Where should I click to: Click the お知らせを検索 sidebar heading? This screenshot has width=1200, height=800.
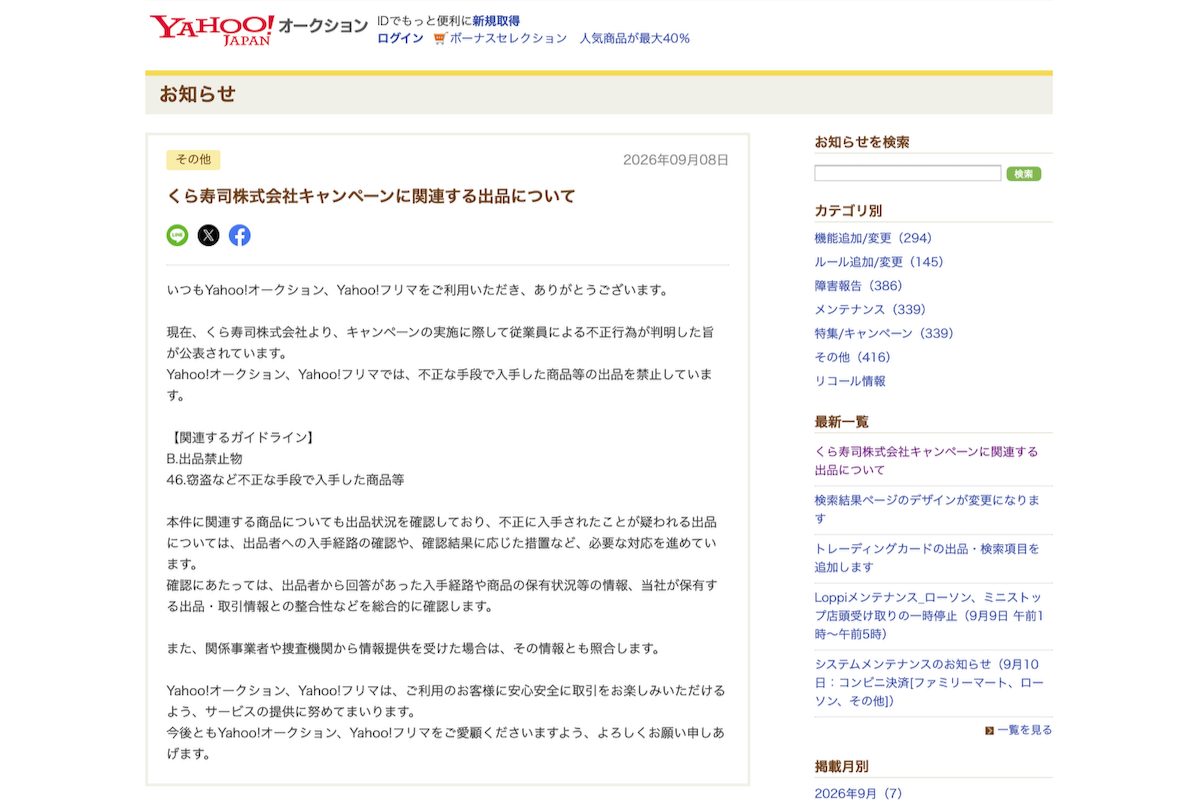coord(862,142)
